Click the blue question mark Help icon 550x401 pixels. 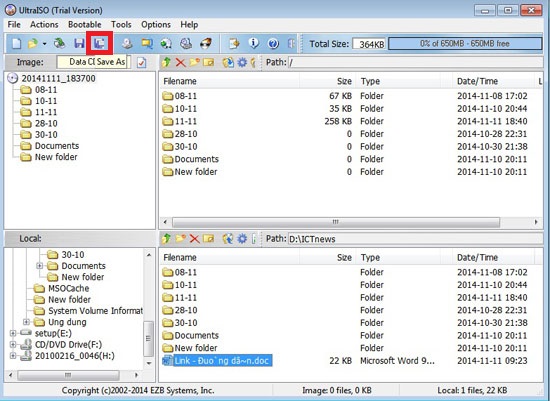pyautogui.click(x=273, y=44)
